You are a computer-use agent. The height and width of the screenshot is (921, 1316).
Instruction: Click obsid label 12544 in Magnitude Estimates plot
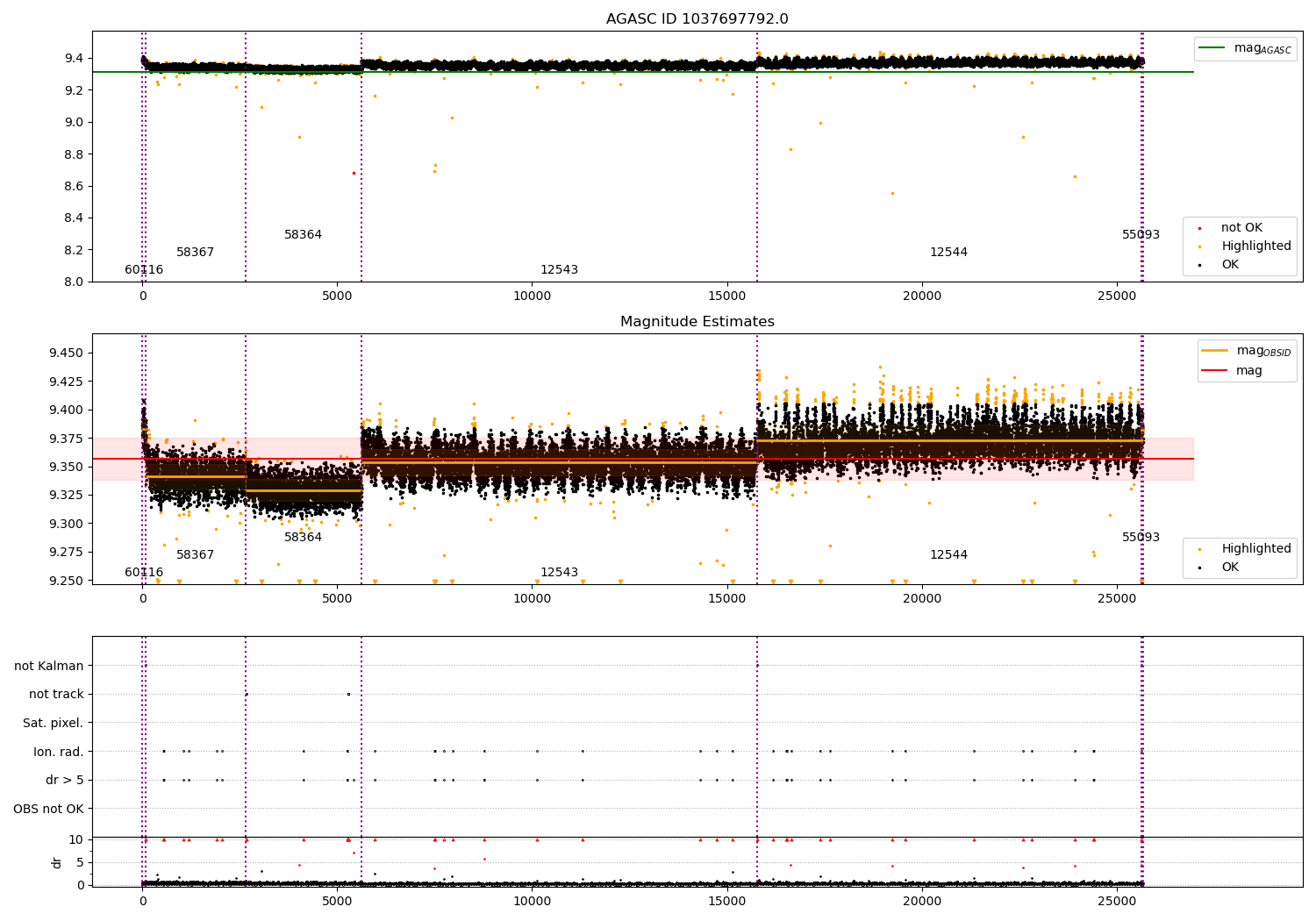point(948,555)
